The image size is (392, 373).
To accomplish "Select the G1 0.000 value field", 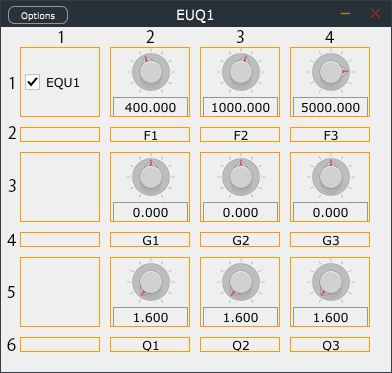I will (150, 212).
